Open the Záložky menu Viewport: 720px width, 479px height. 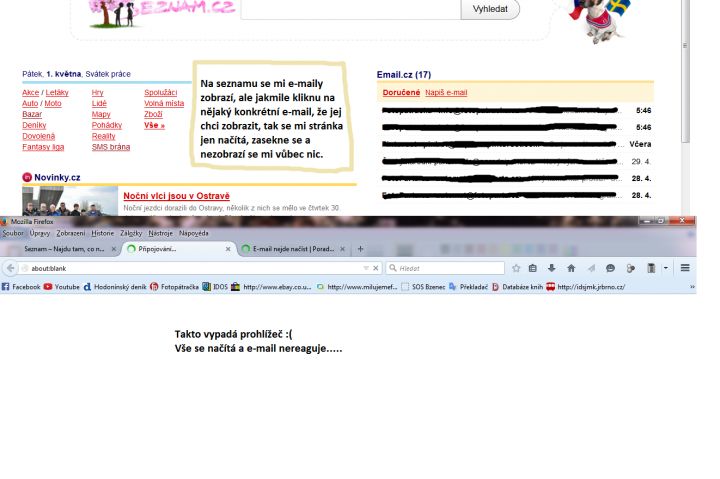tap(131, 233)
